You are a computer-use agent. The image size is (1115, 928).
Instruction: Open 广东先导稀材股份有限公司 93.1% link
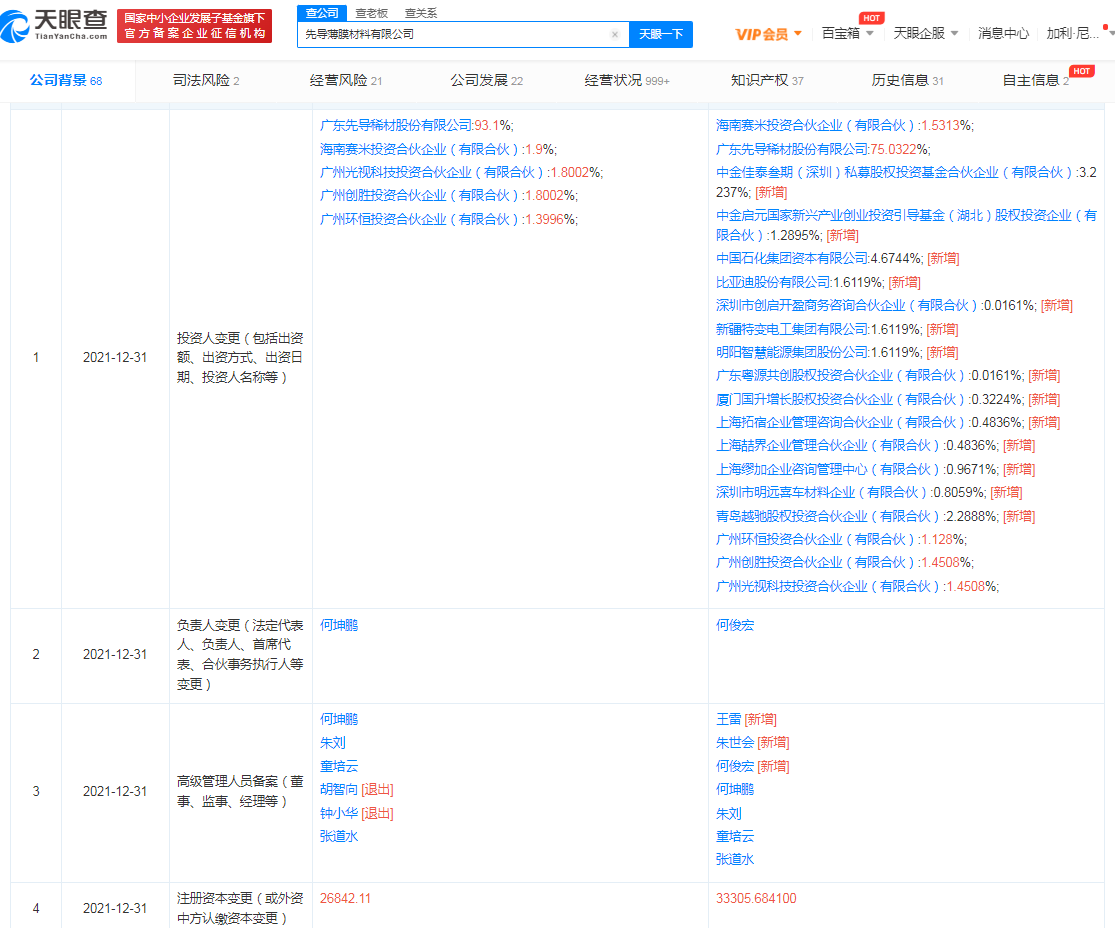point(396,126)
